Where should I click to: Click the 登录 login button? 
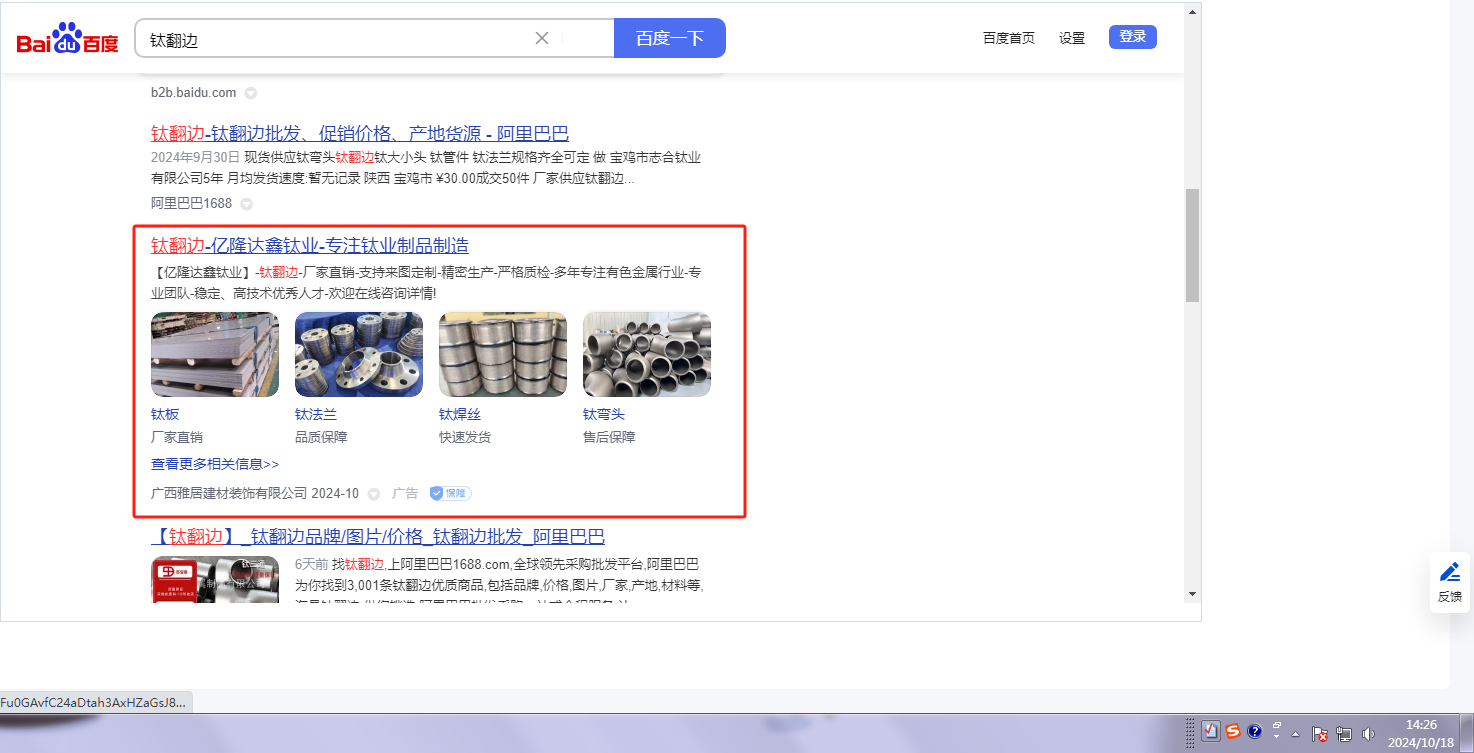(1133, 37)
